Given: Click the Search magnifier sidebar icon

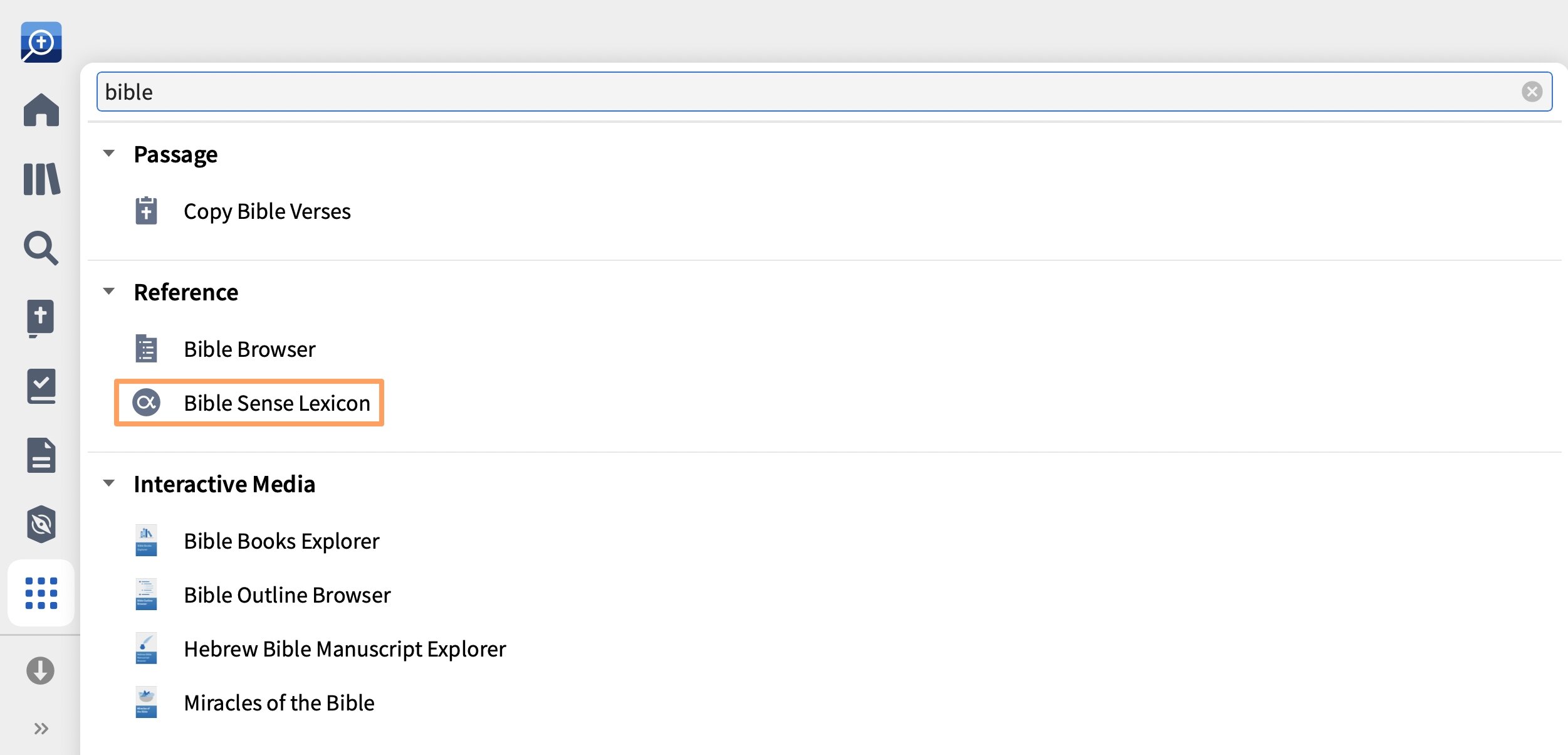Looking at the screenshot, I should (41, 248).
